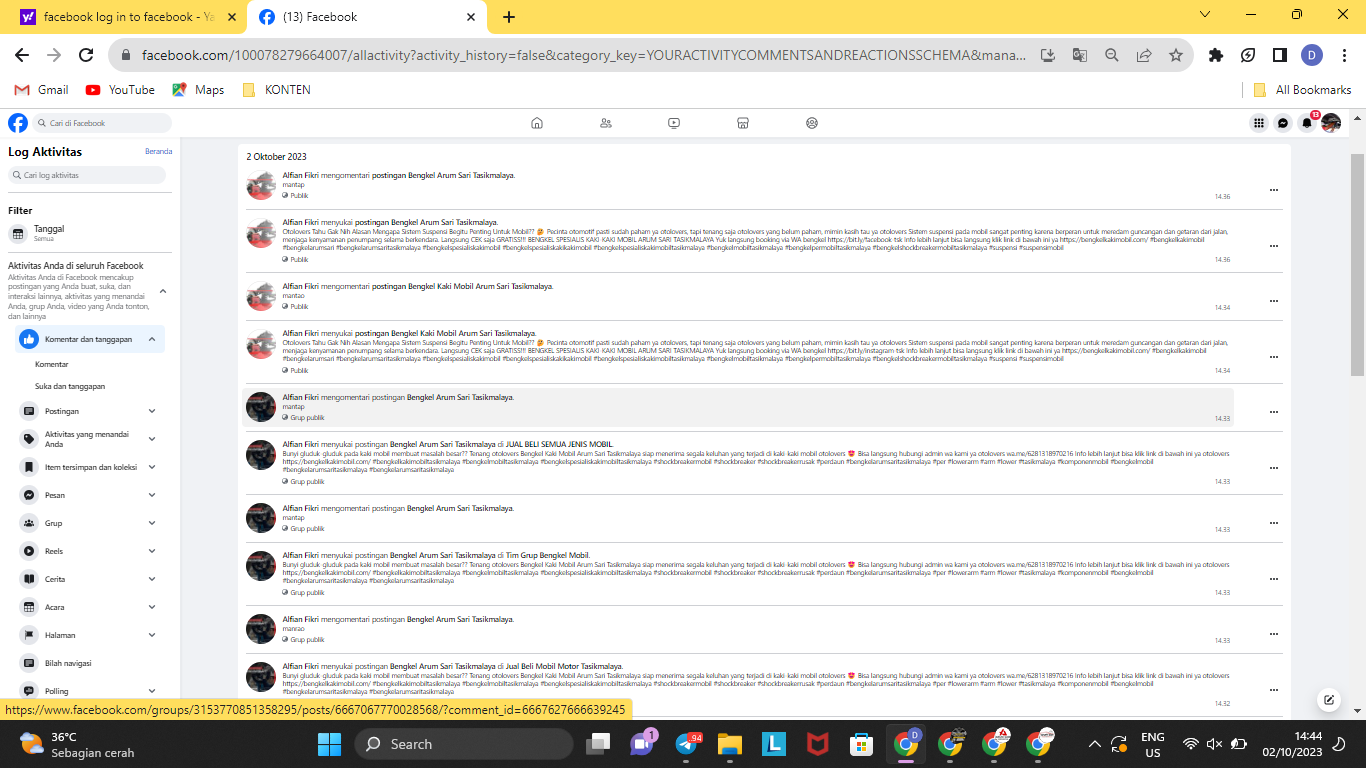
Task: Open Google Translate for this page
Action: (x=1080, y=55)
